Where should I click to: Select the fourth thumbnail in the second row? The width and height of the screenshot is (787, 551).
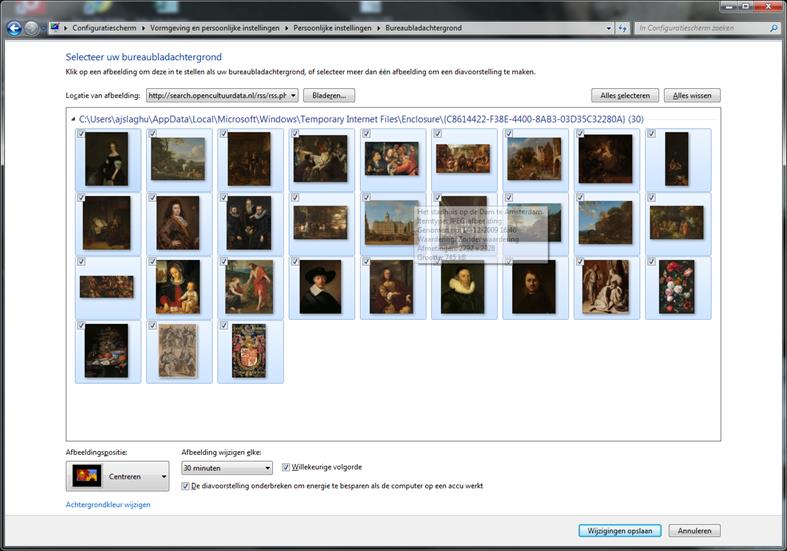(321, 223)
